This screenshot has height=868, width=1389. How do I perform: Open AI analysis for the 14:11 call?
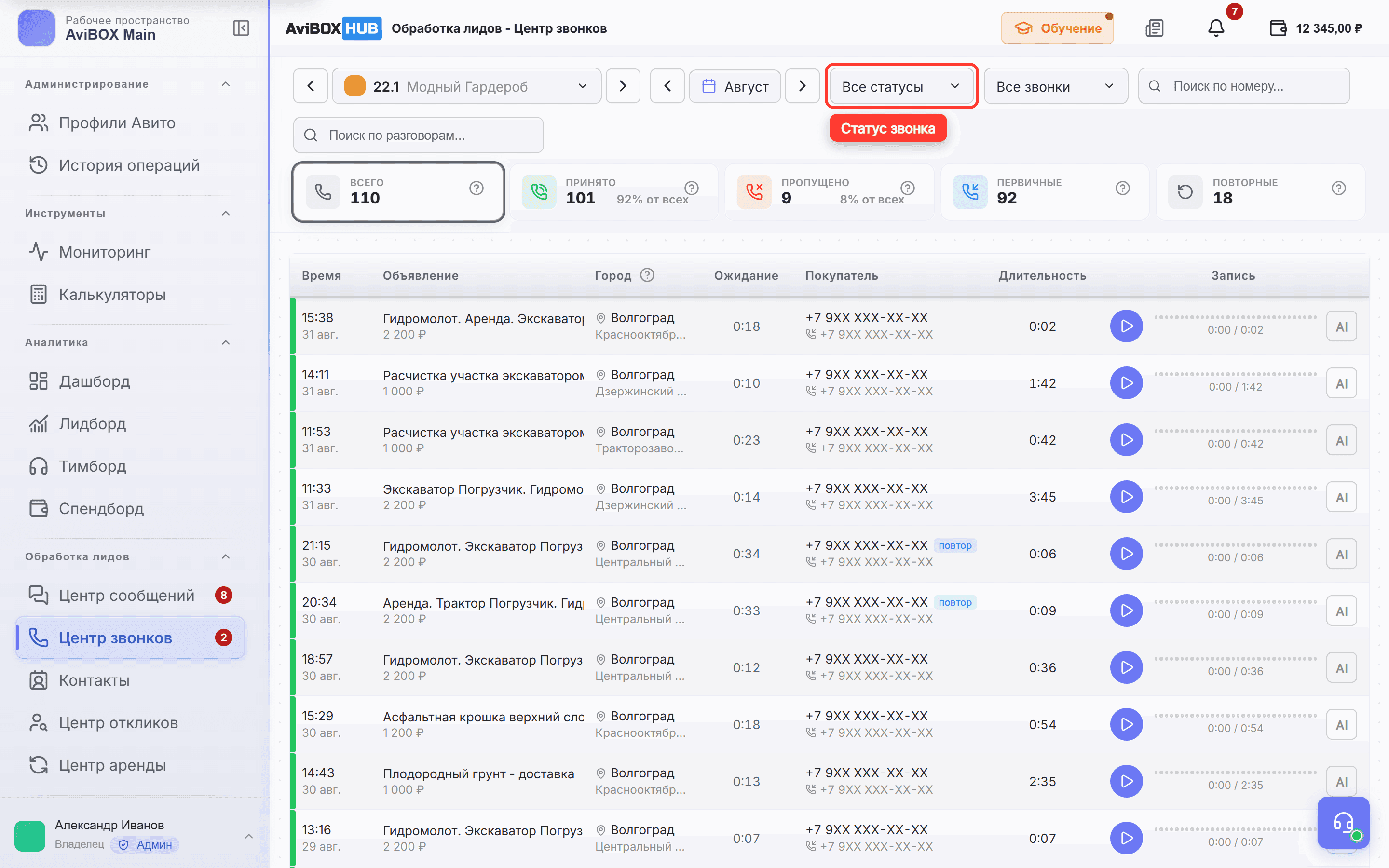(1341, 383)
